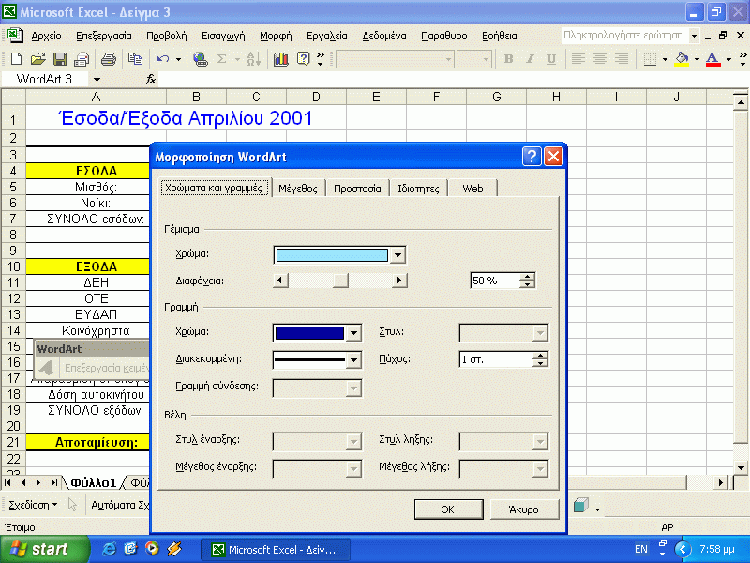Viewport: 750px width, 563px height.
Task: Open the Σχεδίαση drawing menu
Action: [x=33, y=505]
